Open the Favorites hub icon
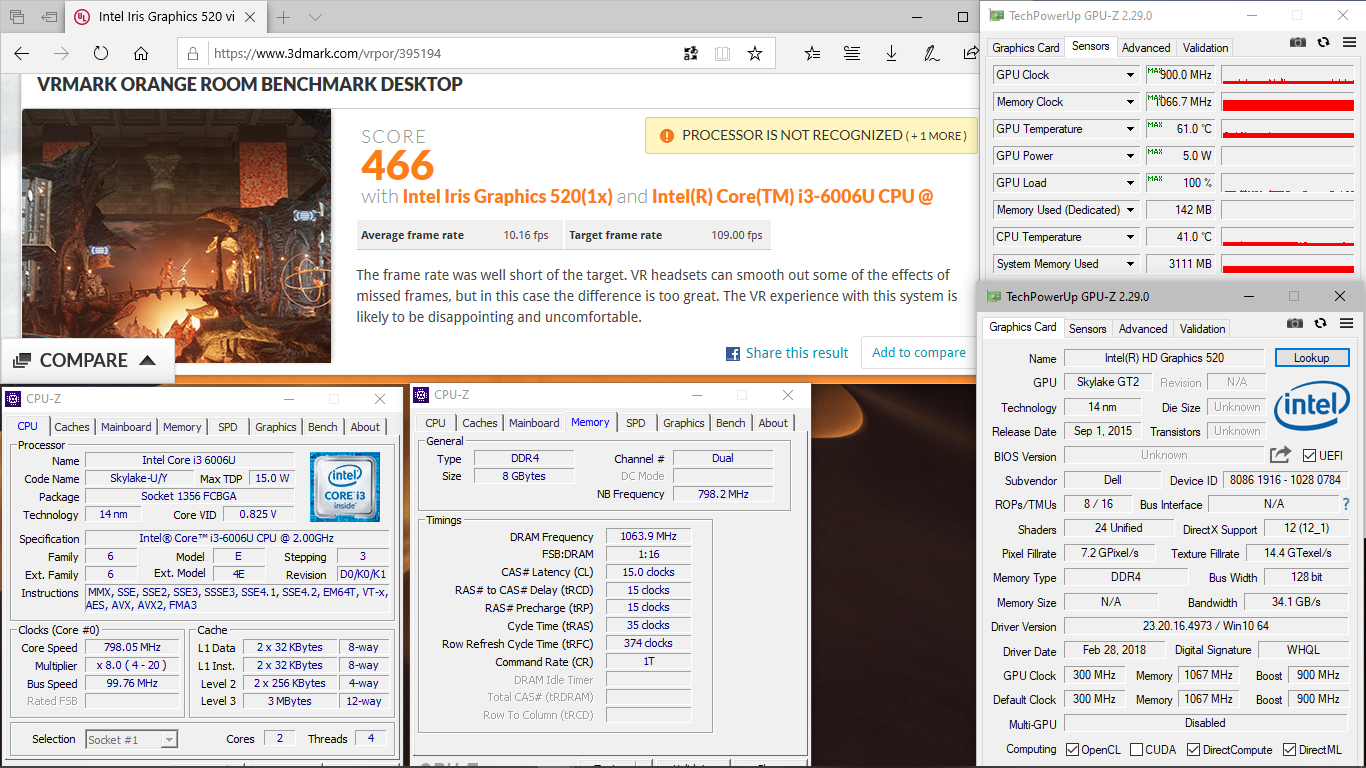Viewport: 1366px width, 768px height. tap(812, 53)
